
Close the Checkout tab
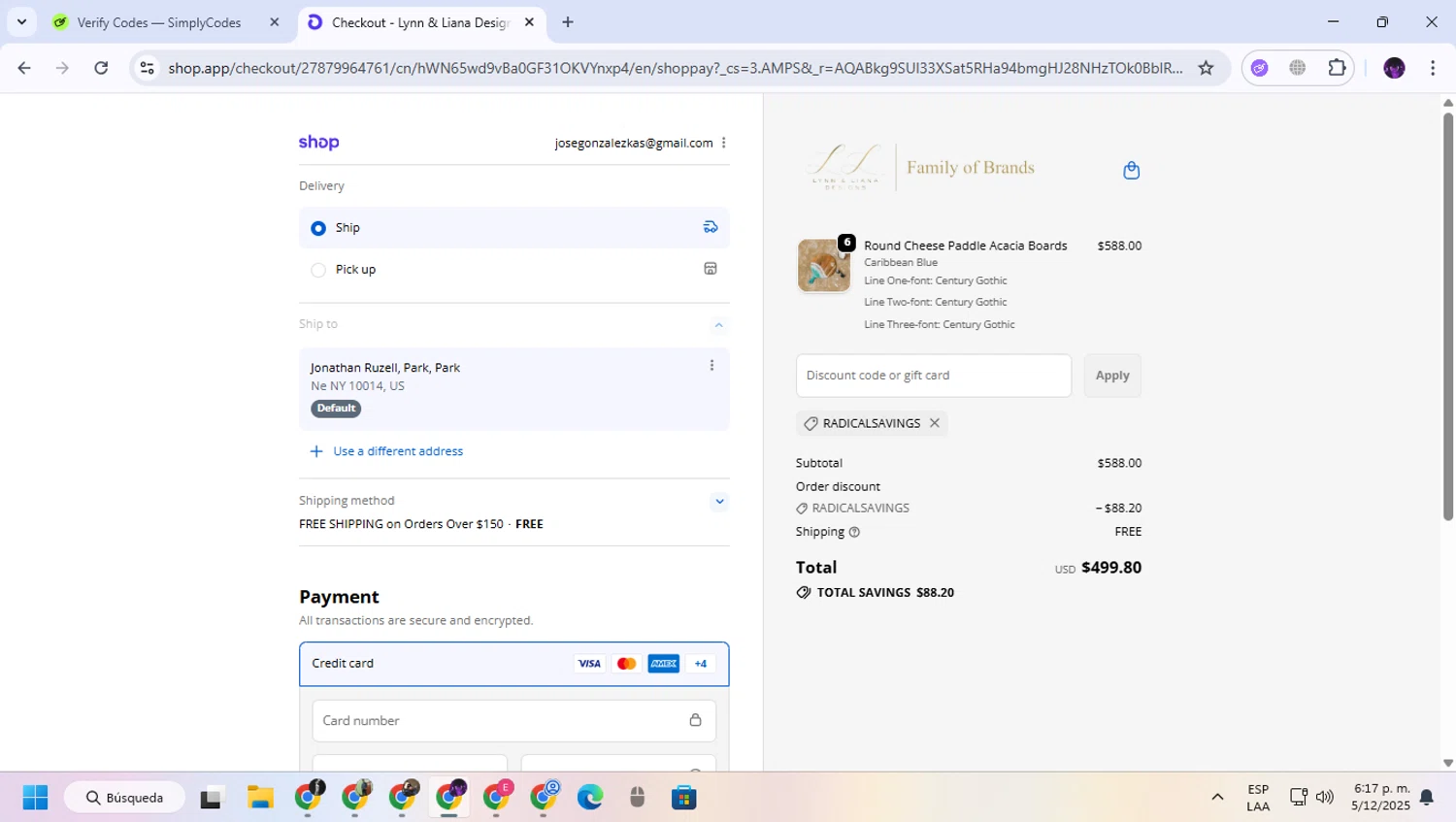529,22
